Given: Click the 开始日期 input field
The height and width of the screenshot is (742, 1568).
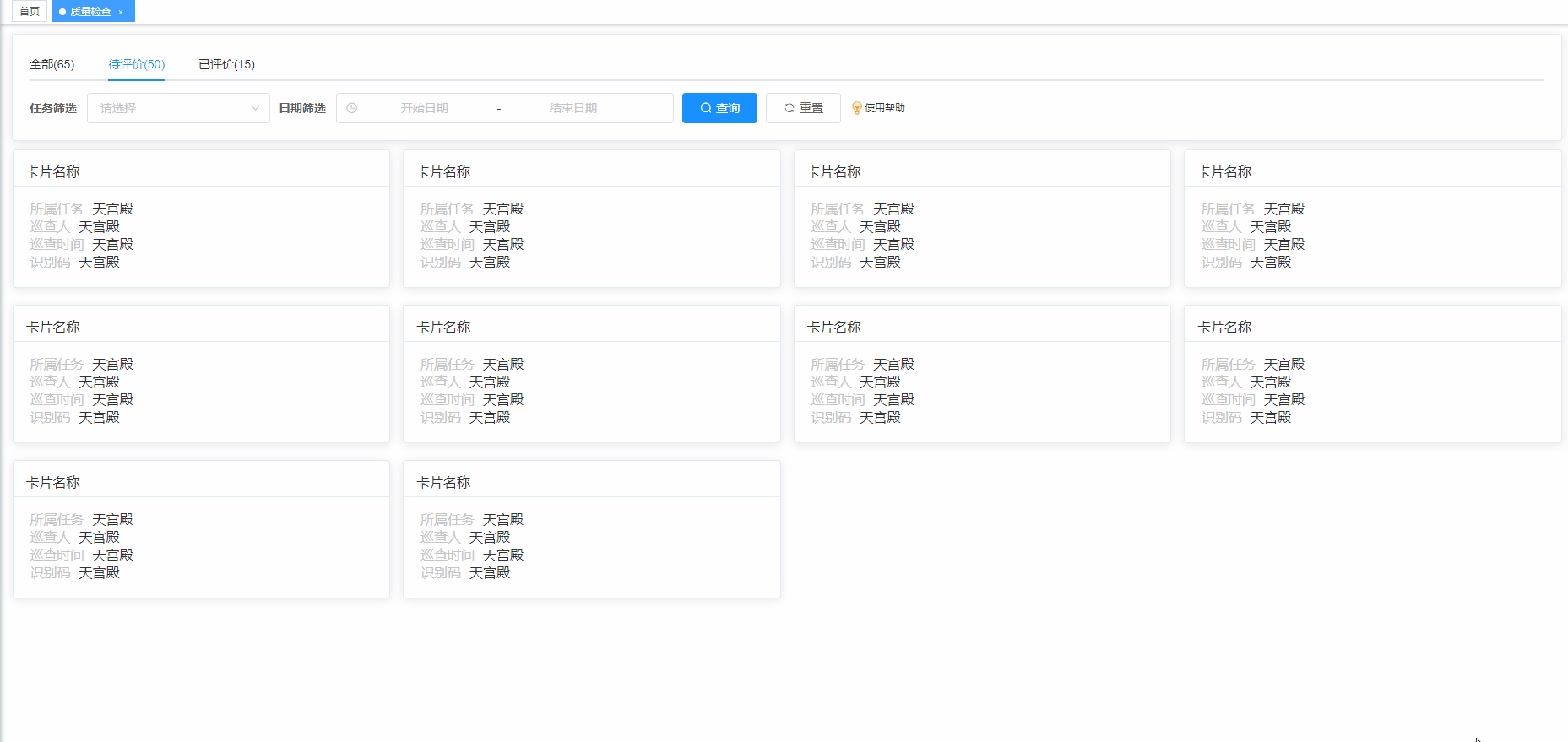Looking at the screenshot, I should 424,108.
